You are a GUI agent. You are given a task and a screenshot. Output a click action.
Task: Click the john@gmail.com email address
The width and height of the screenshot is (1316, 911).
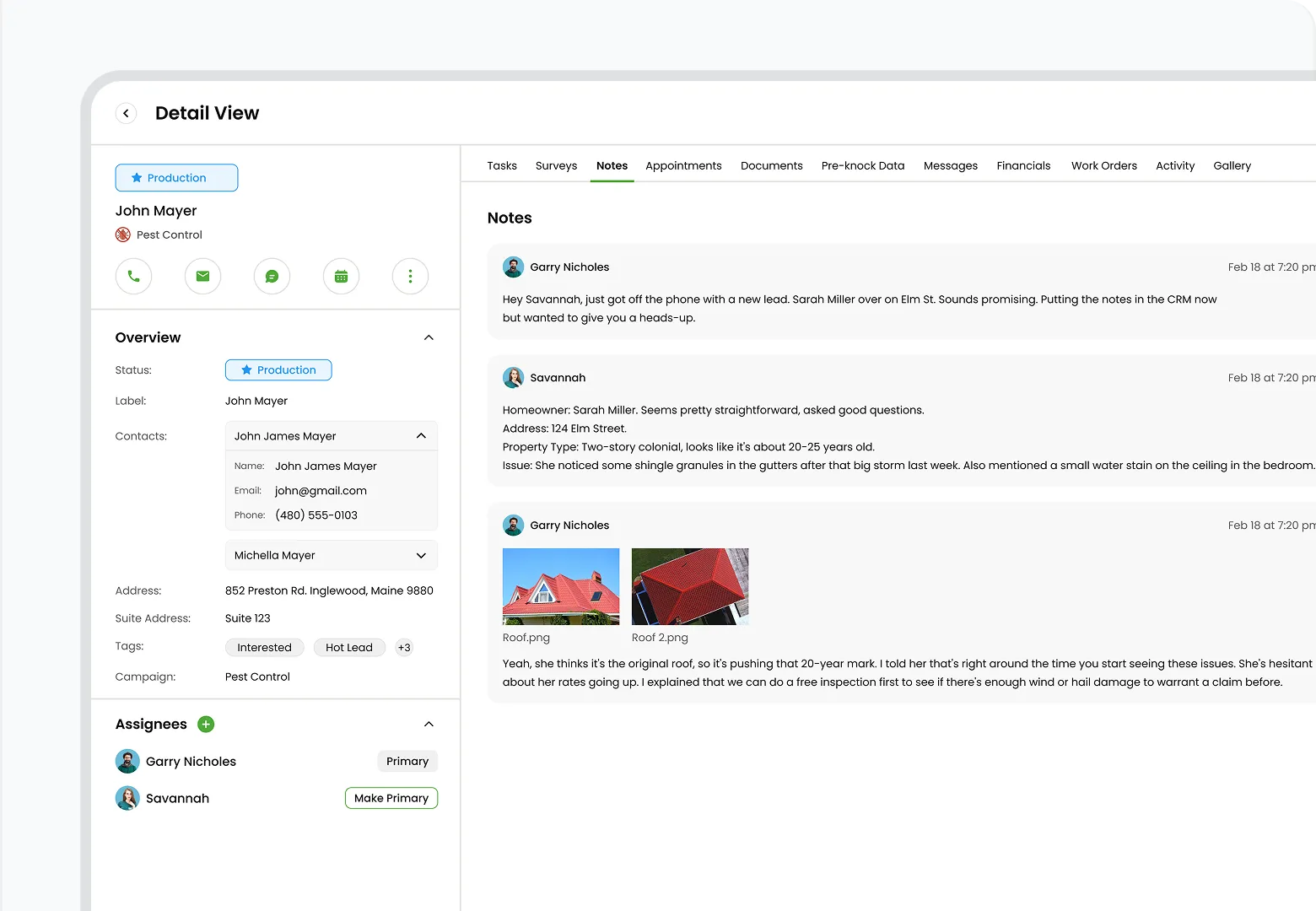[x=321, y=490]
